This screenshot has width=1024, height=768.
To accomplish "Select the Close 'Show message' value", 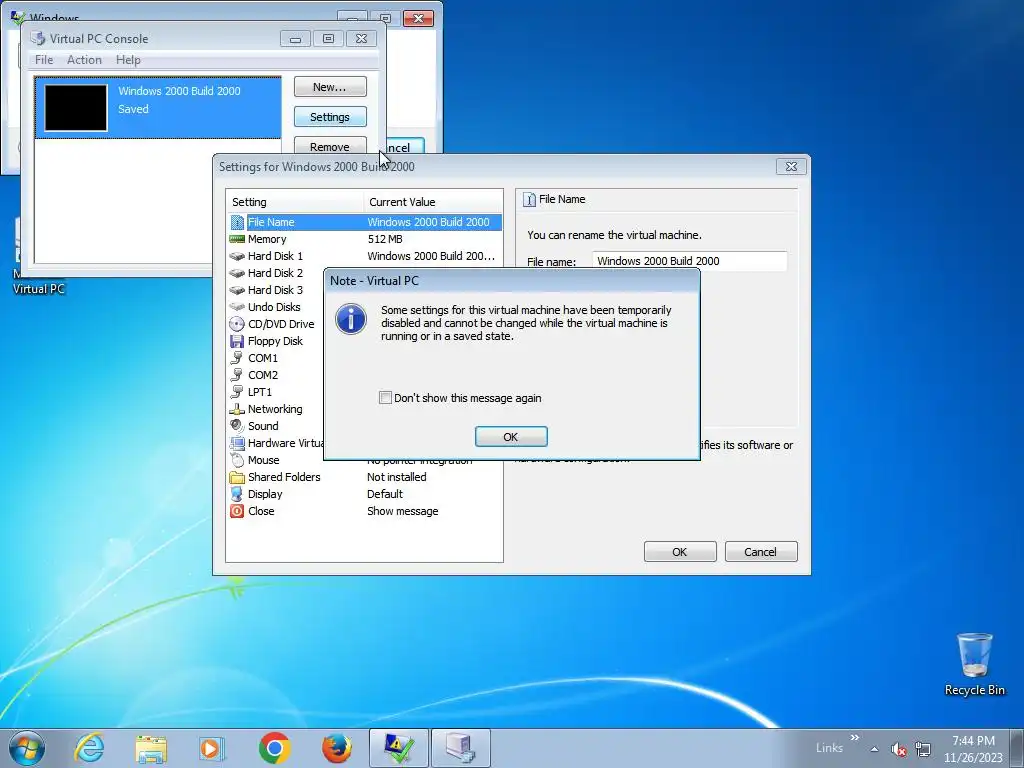I will [x=402, y=511].
